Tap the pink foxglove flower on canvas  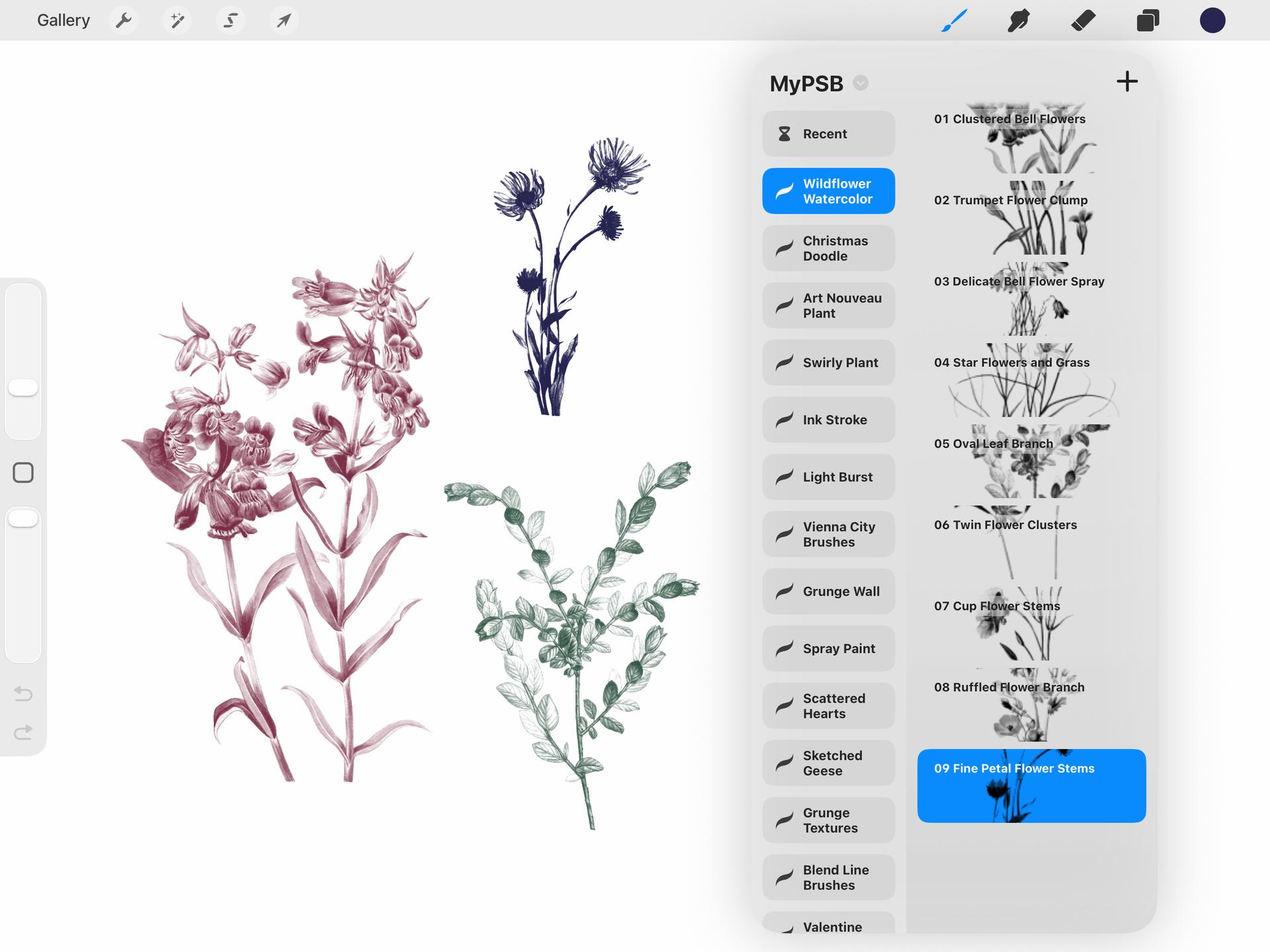[x=278, y=518]
